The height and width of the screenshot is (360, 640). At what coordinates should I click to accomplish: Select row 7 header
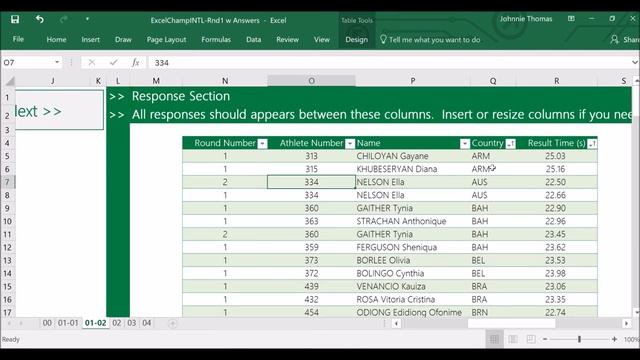(x=7, y=182)
